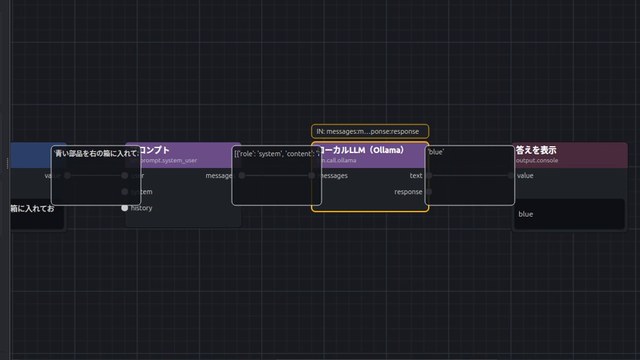Click the left sidebar drag handle
This screenshot has width=640, height=360.
pyautogui.click(x=7, y=164)
